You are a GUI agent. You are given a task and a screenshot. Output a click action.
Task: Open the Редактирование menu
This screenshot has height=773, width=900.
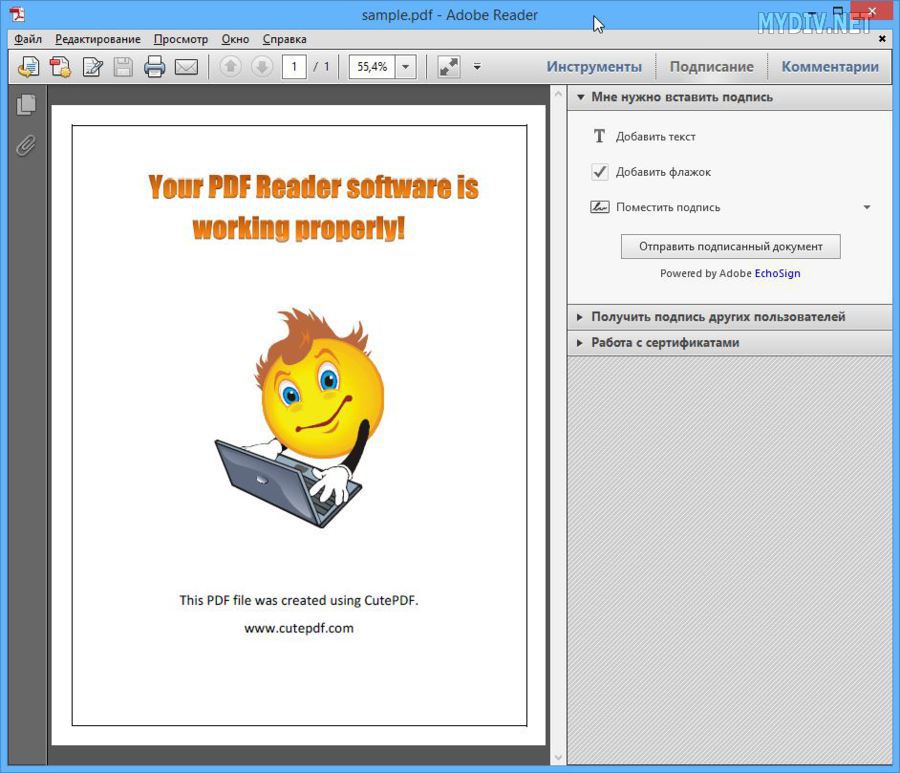coord(98,39)
